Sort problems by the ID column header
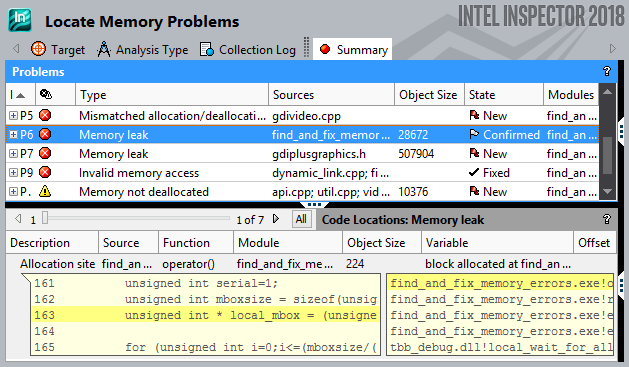The image size is (629, 367). click(x=20, y=95)
